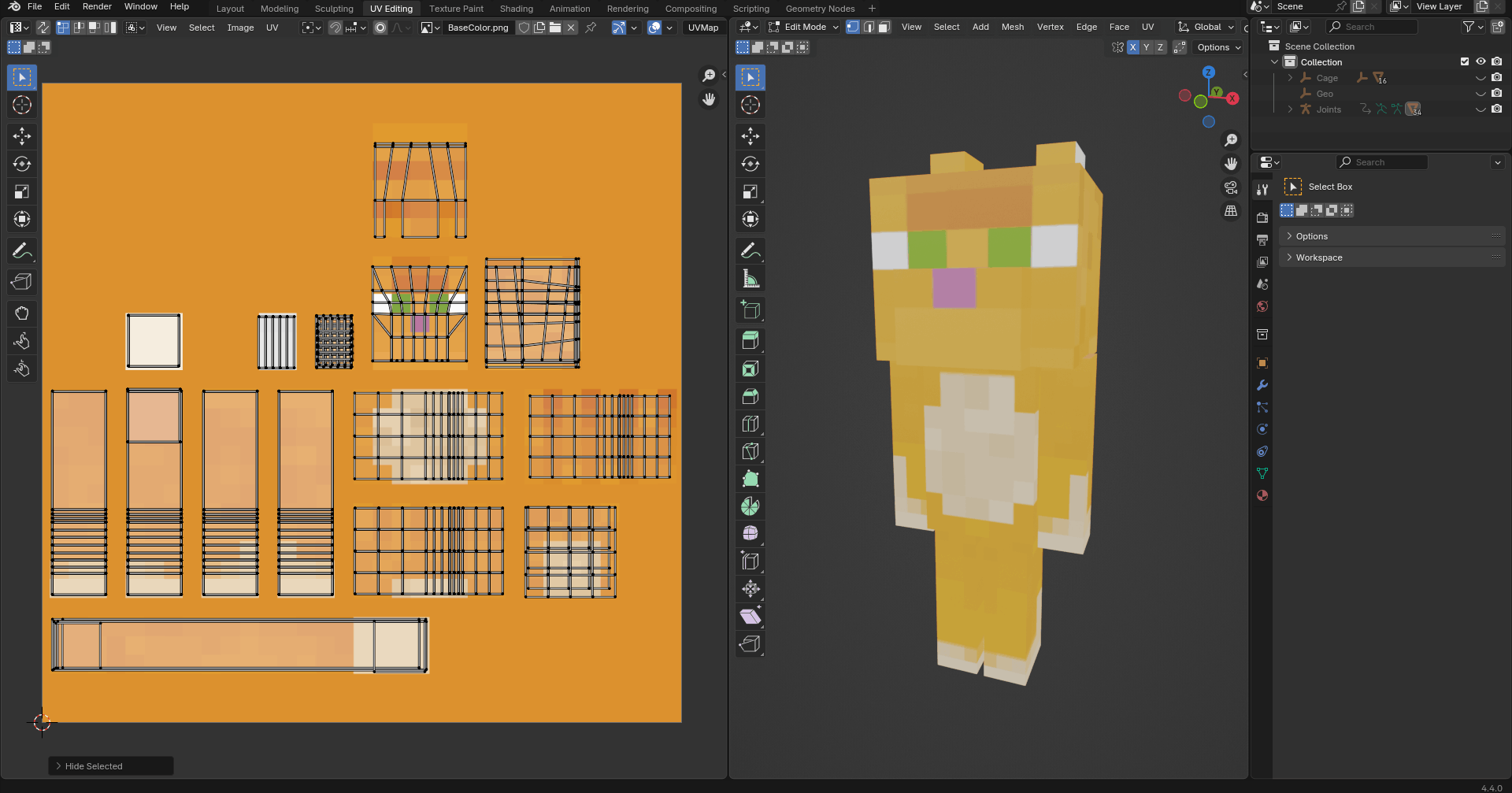Switch to the Texture Paint workspace tab
Image resolution: width=1512 pixels, height=793 pixels.
[x=456, y=9]
